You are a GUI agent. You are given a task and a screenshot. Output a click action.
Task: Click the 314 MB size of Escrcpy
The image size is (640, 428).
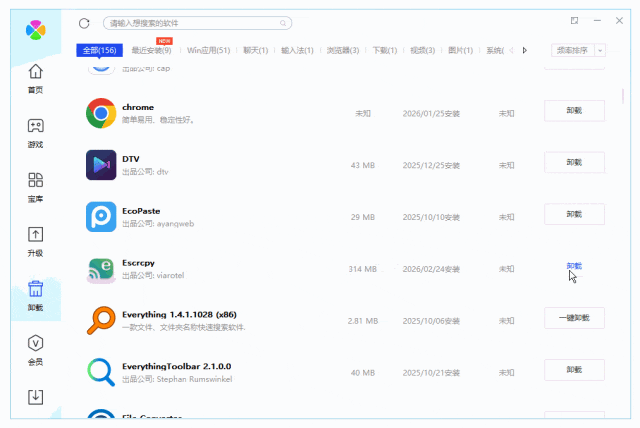coord(362,269)
